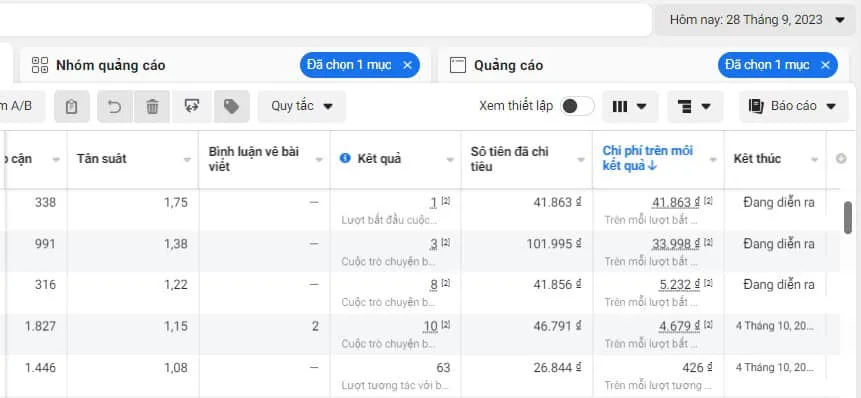Click the export/replace arrows icon beside trash
Image resolution: width=861 pixels, height=398 pixels.
[192, 106]
